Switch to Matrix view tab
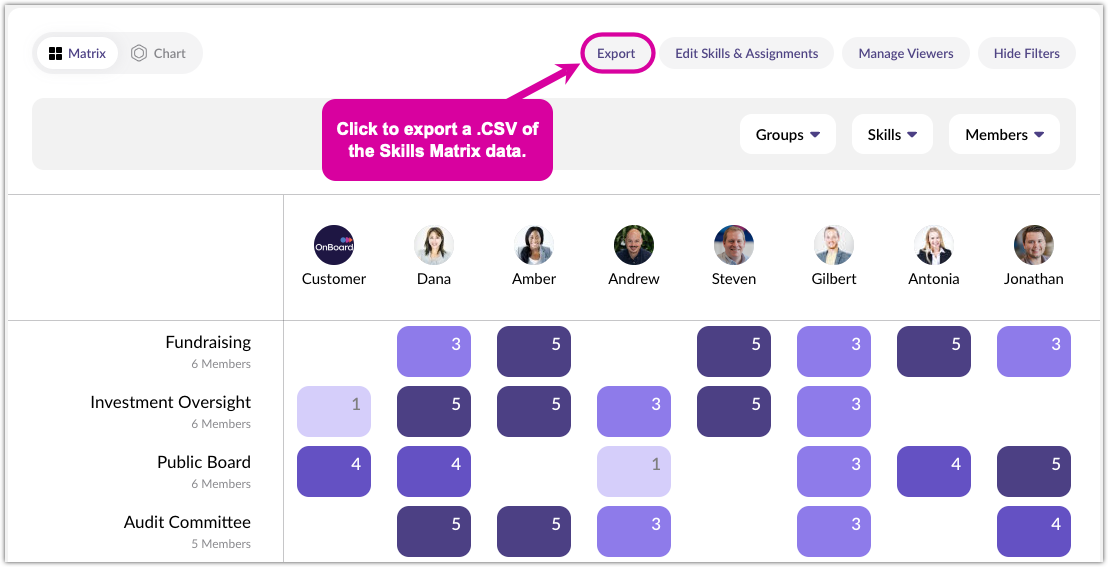 [x=77, y=54]
